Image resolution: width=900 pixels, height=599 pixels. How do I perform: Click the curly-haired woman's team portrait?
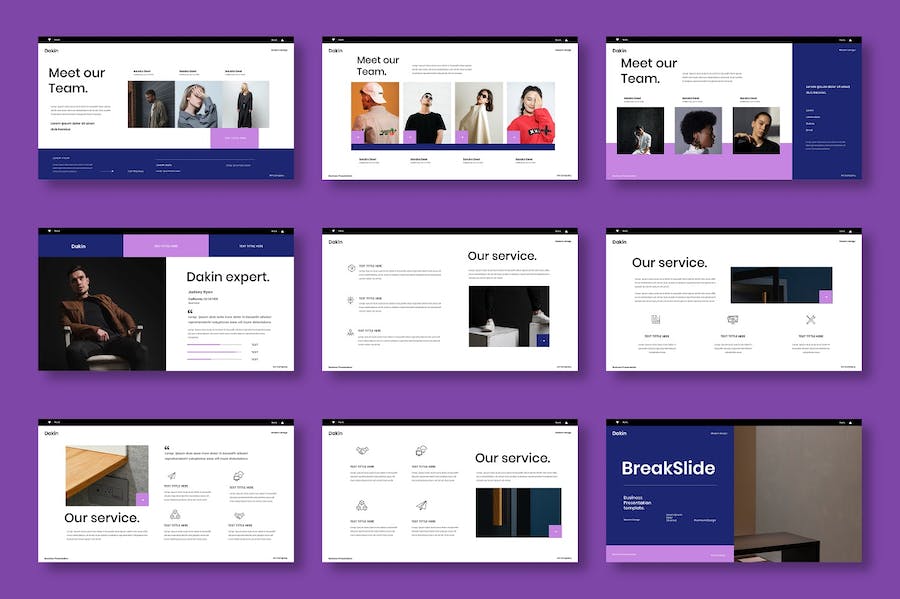coord(699,130)
